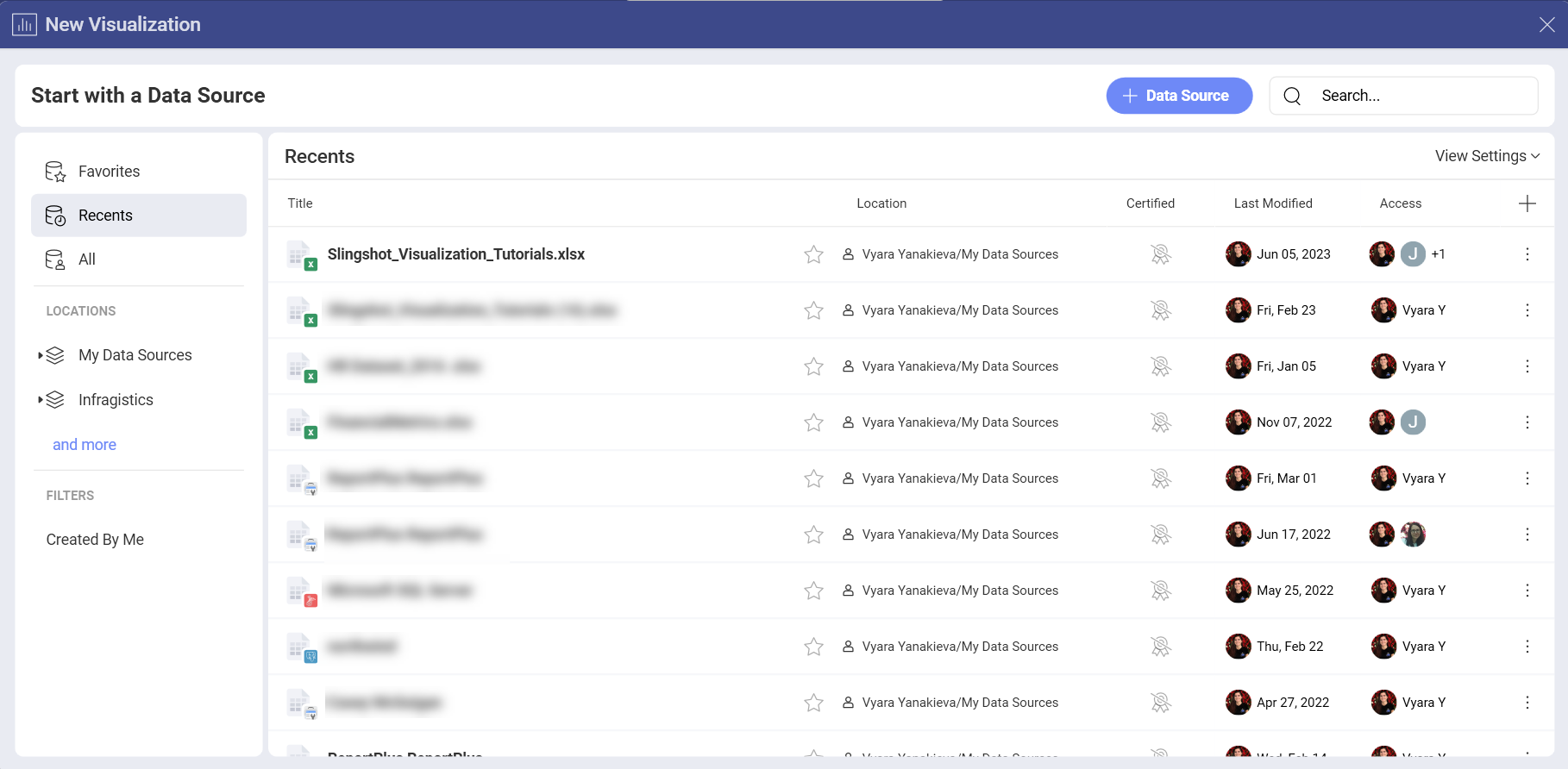Click the J avatar in Nov 07, 2022 row
The width and height of the screenshot is (1568, 769).
[x=1413, y=422]
